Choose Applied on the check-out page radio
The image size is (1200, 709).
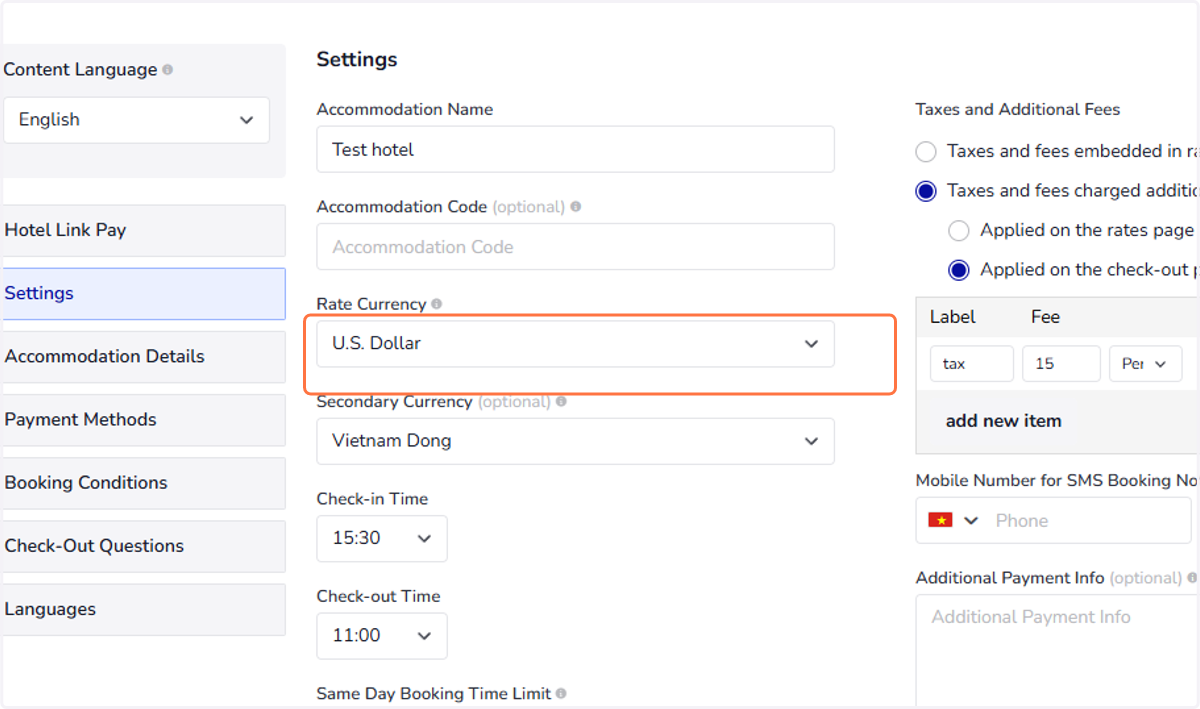[x=959, y=270]
